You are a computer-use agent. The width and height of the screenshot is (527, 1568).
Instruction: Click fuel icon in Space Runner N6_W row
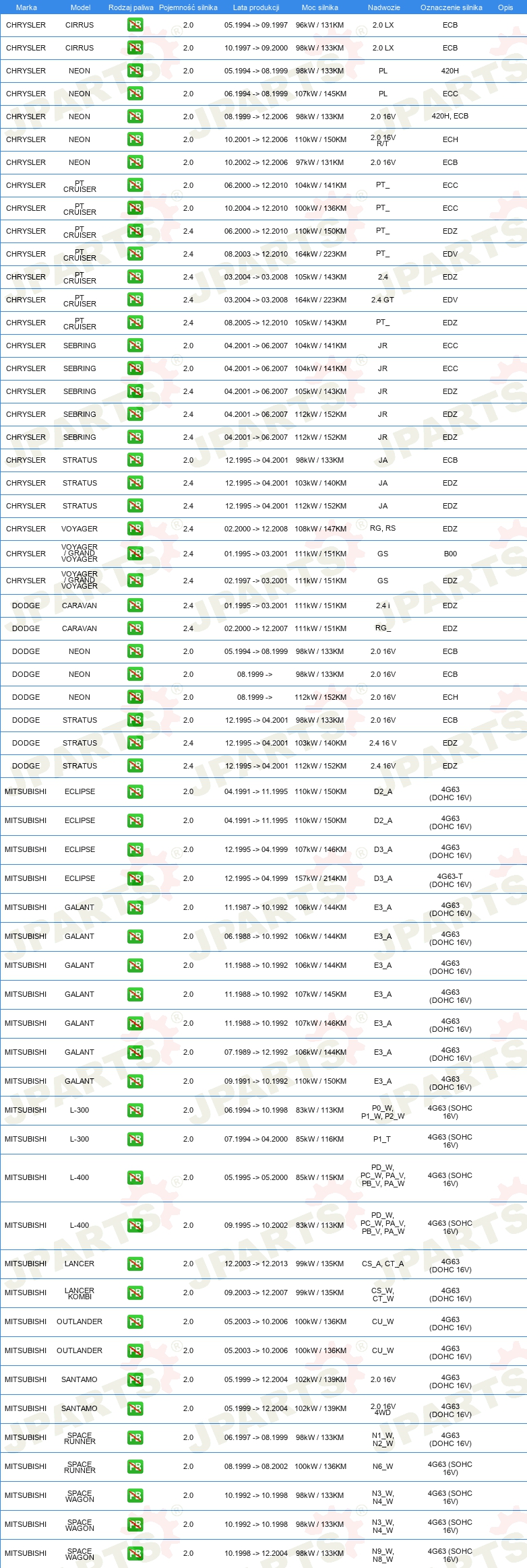click(x=135, y=1466)
